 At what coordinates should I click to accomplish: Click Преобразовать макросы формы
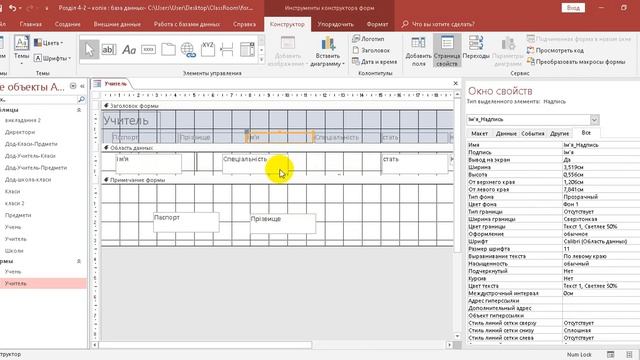(x=576, y=62)
